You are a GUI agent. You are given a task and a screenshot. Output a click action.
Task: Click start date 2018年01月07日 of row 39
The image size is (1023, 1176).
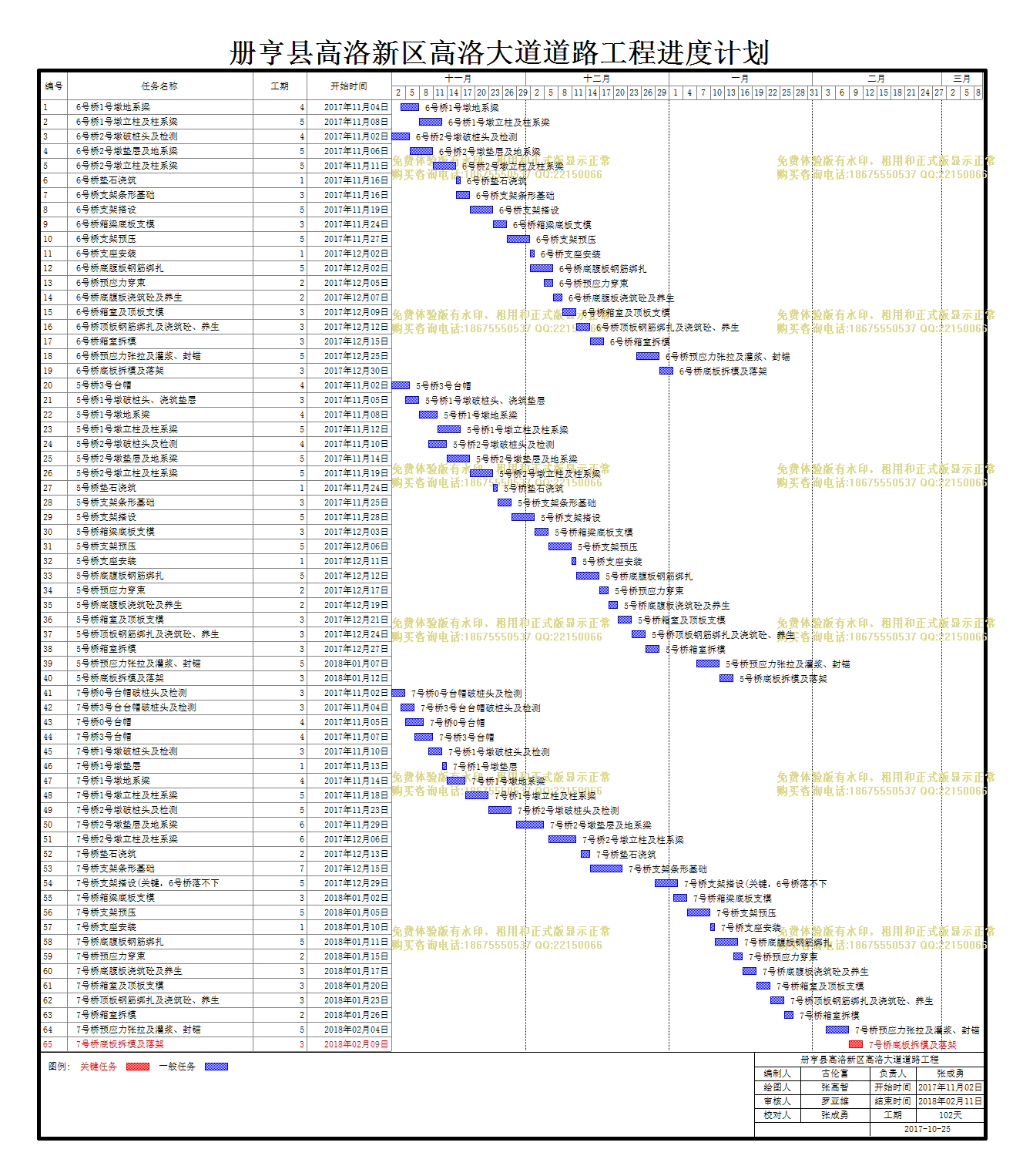(356, 664)
